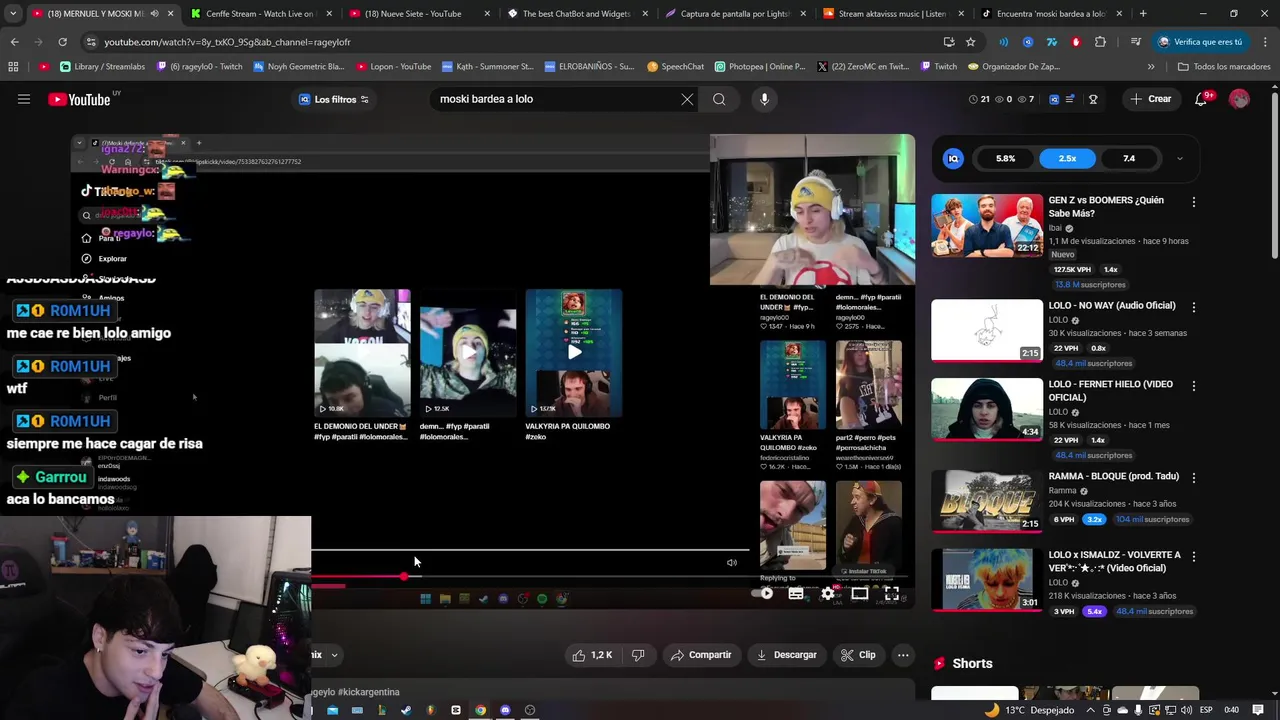Dislike the video
Screen dimensions: 1280x720
click(638, 655)
